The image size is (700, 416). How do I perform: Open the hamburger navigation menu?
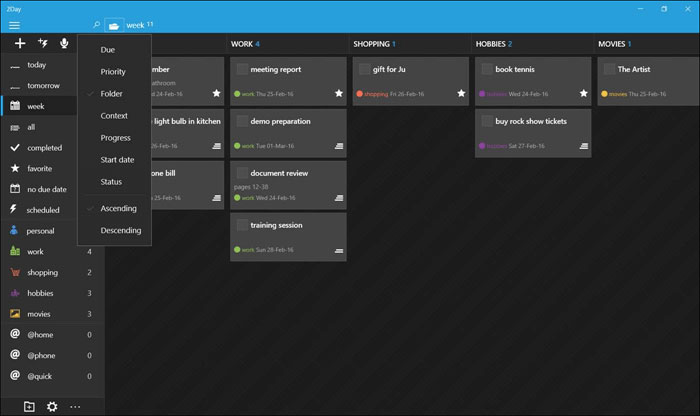click(x=14, y=24)
